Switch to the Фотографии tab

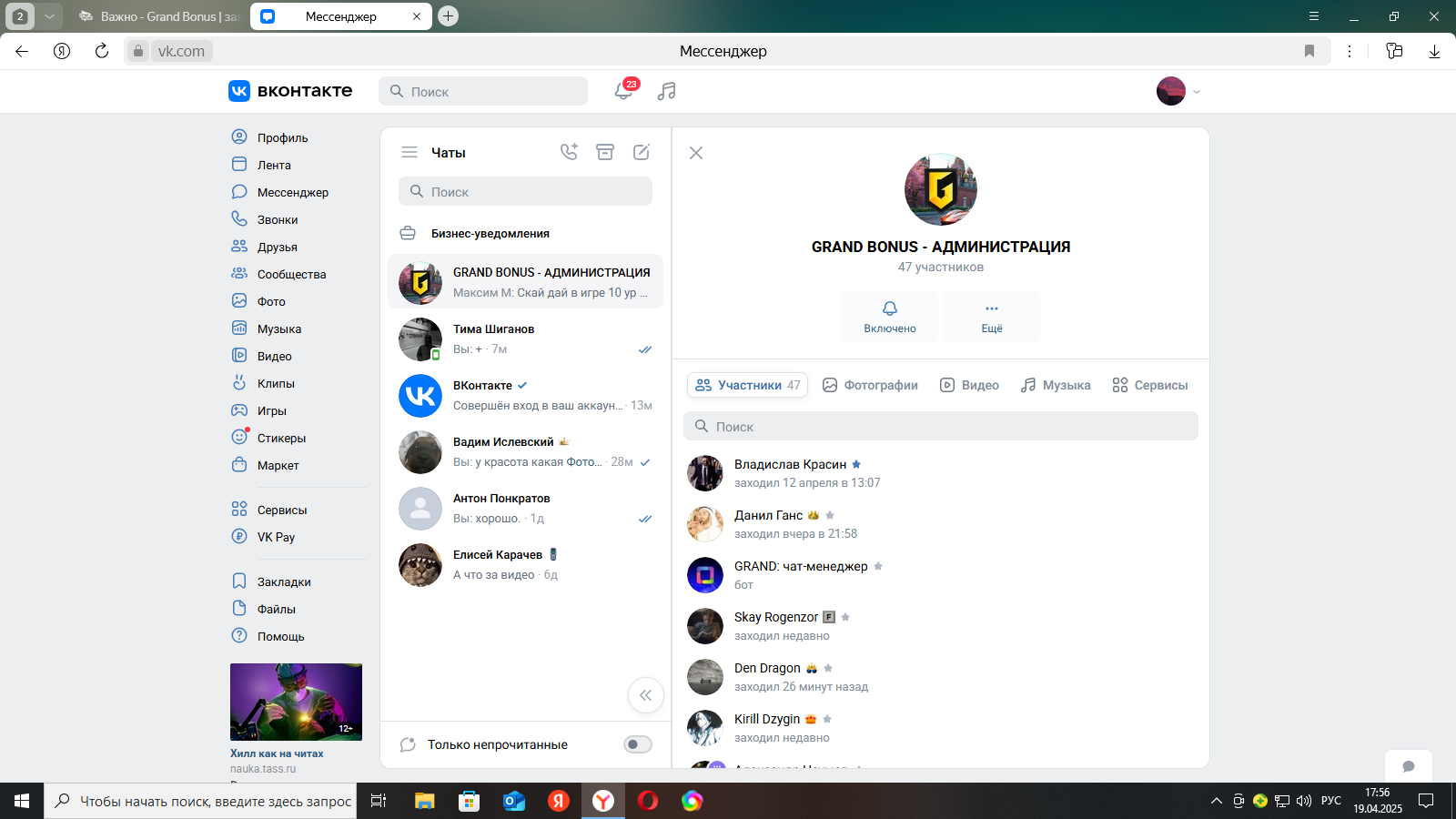[x=870, y=385]
